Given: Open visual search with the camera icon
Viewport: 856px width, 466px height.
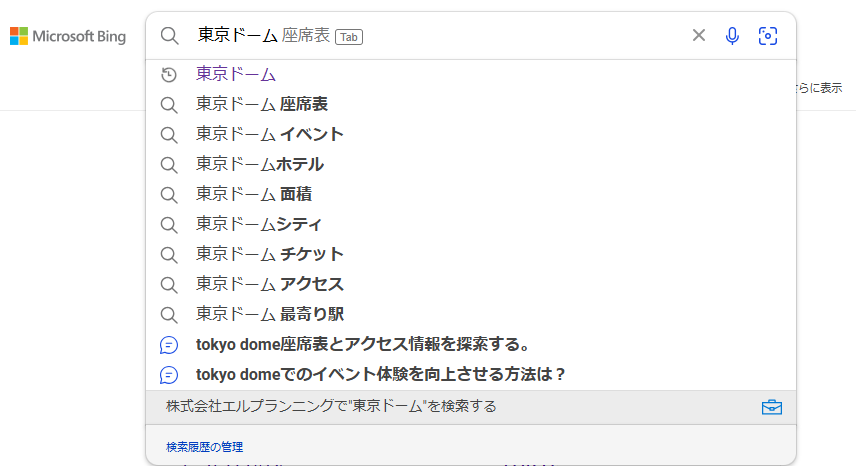Looking at the screenshot, I should tap(768, 36).
